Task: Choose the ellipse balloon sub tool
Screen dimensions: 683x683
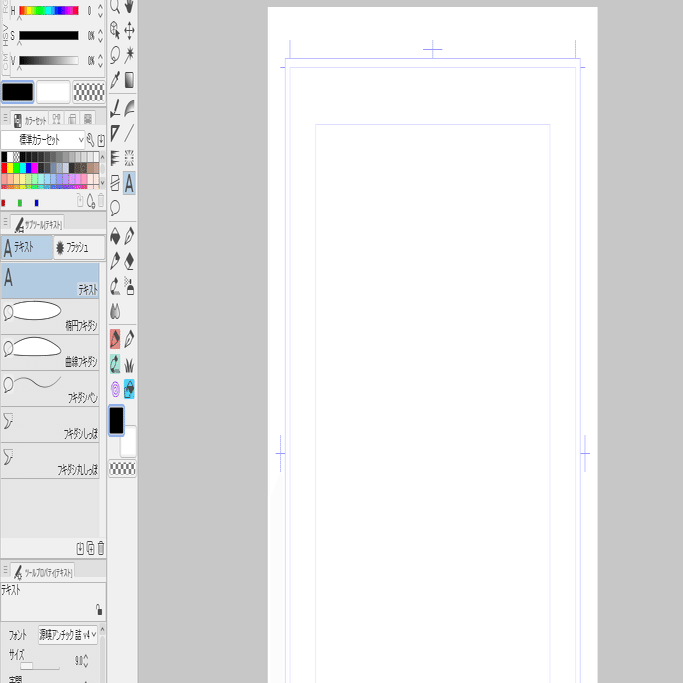Action: (50, 317)
